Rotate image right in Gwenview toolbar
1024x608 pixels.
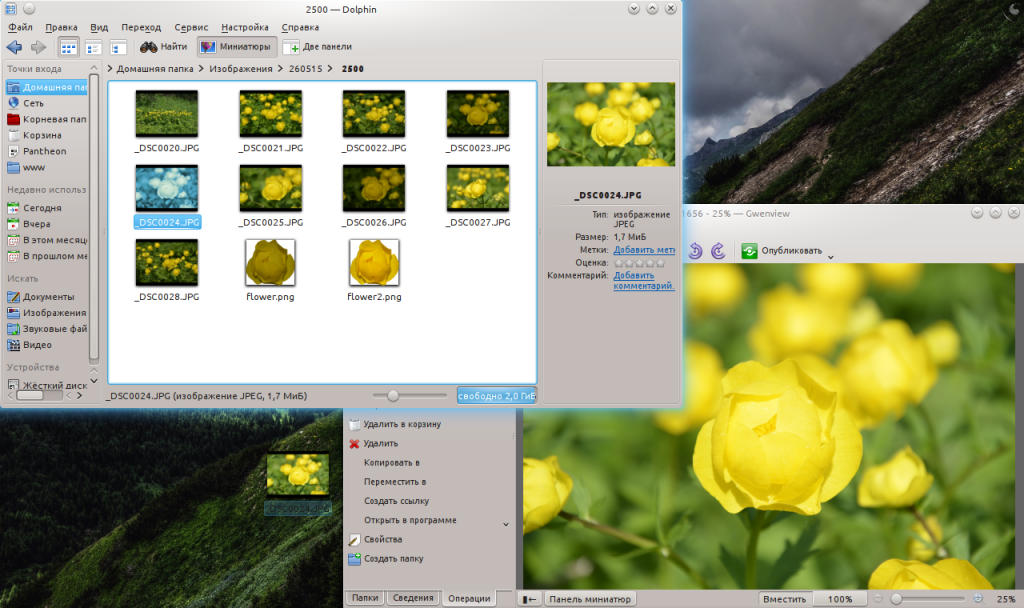tap(718, 251)
